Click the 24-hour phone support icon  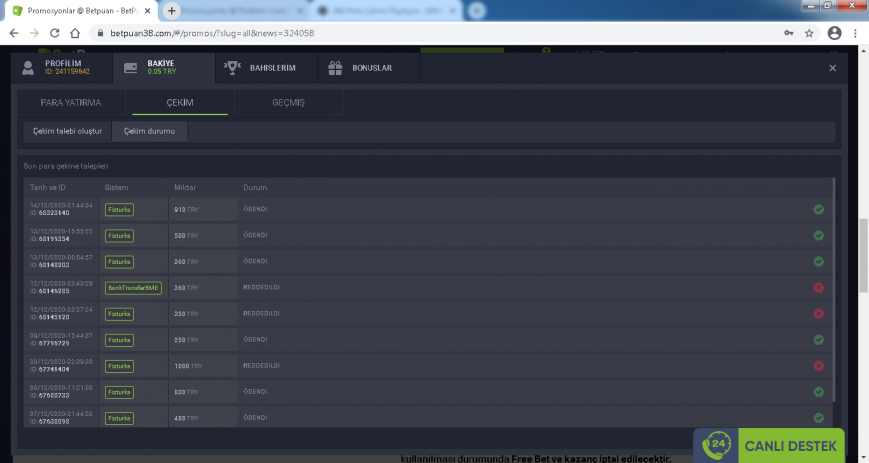716,445
